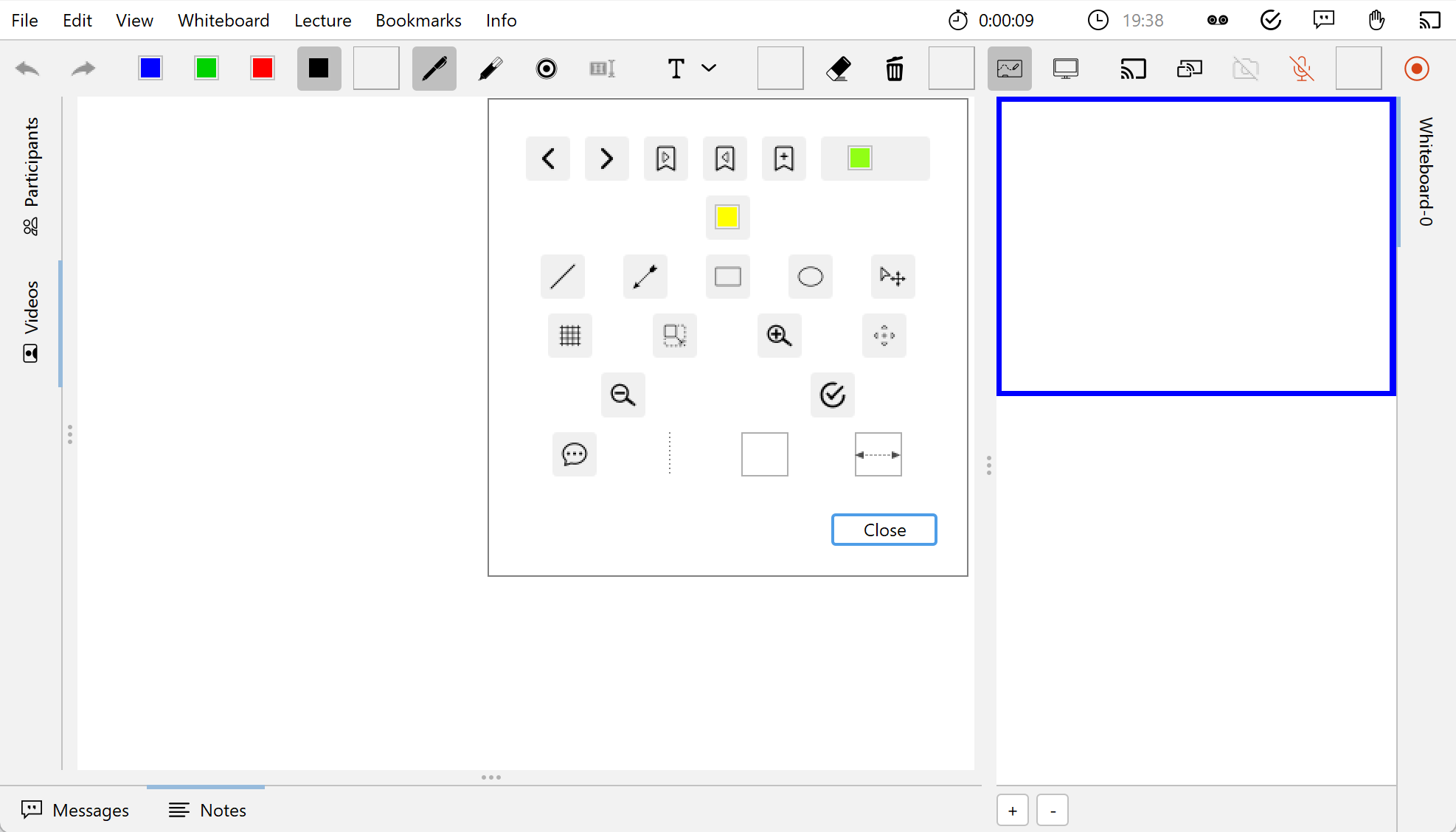
Task: Zoom in with the plus button
Action: [x=1012, y=809]
